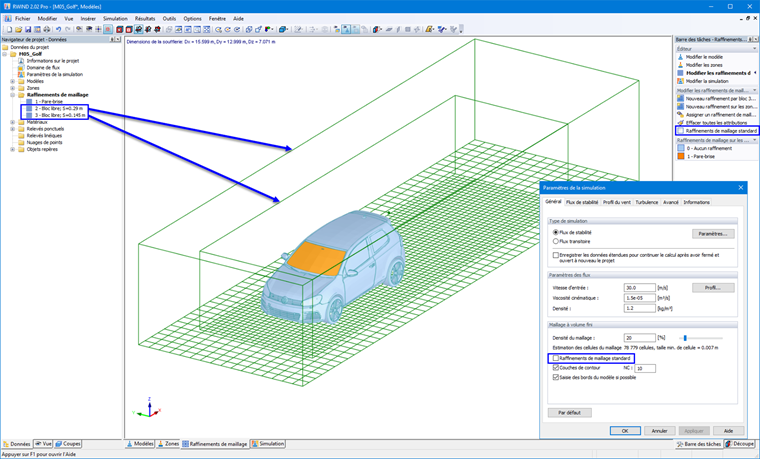
Task: Click the Aide button in dialog
Action: [728, 430]
